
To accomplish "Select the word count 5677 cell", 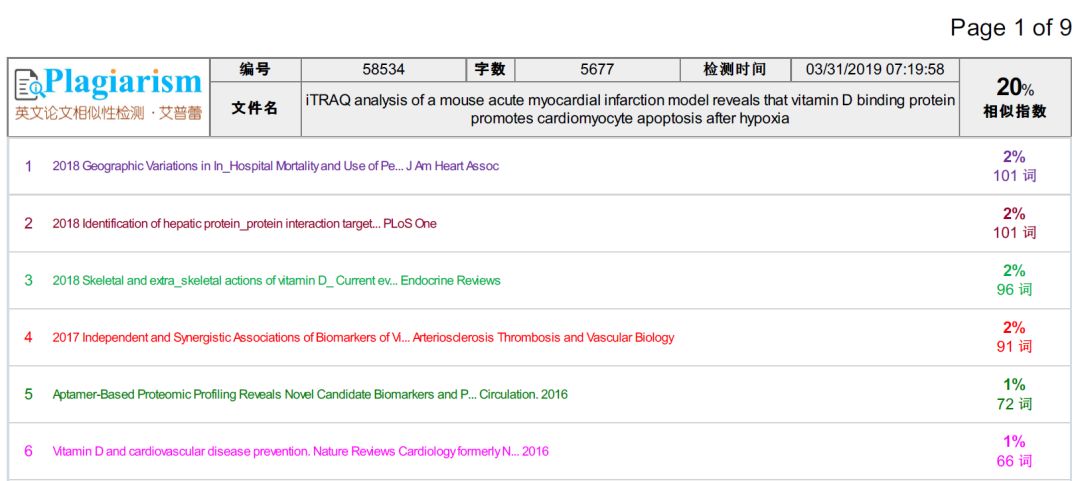I will pos(597,69).
